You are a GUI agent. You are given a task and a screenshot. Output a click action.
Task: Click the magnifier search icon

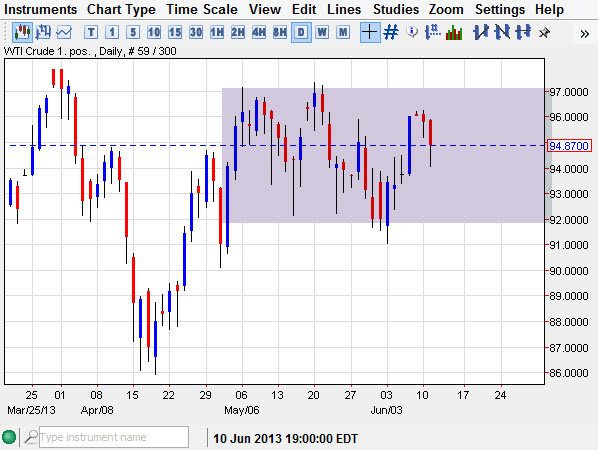(31, 437)
